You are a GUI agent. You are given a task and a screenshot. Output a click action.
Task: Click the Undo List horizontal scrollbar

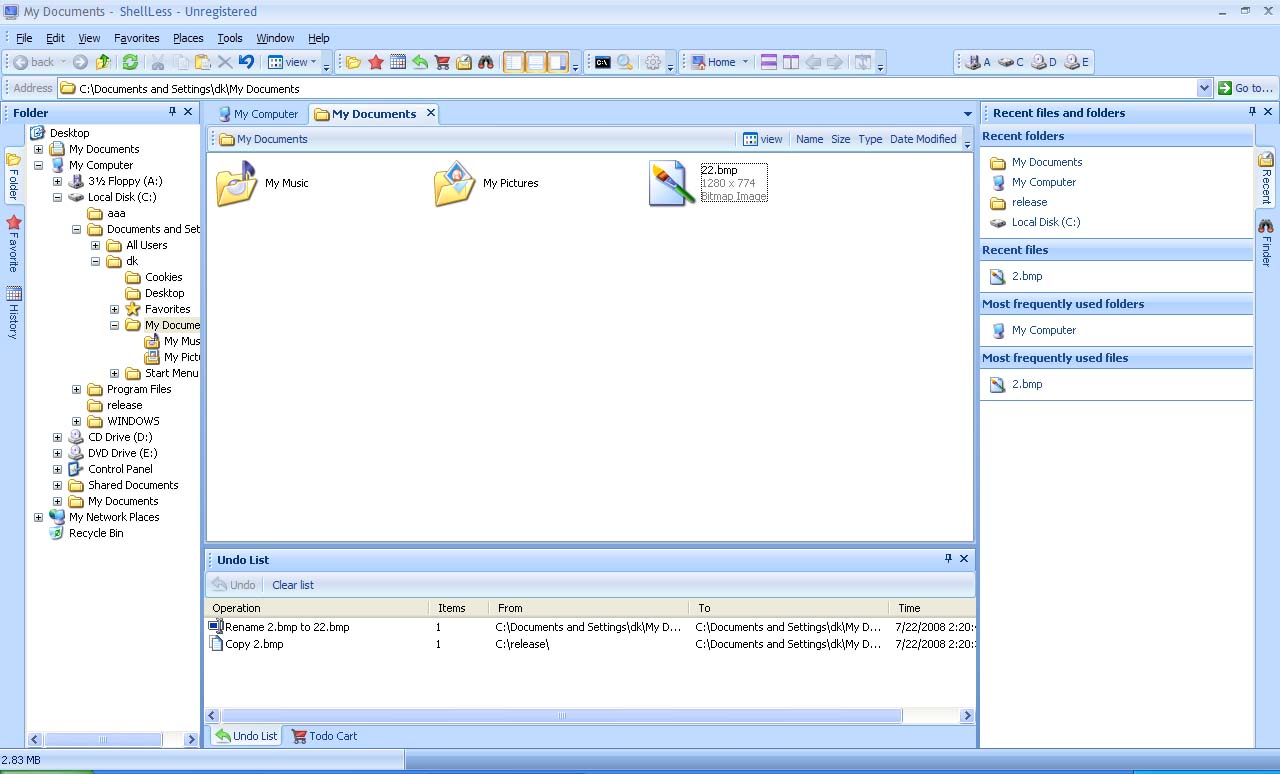pos(561,715)
